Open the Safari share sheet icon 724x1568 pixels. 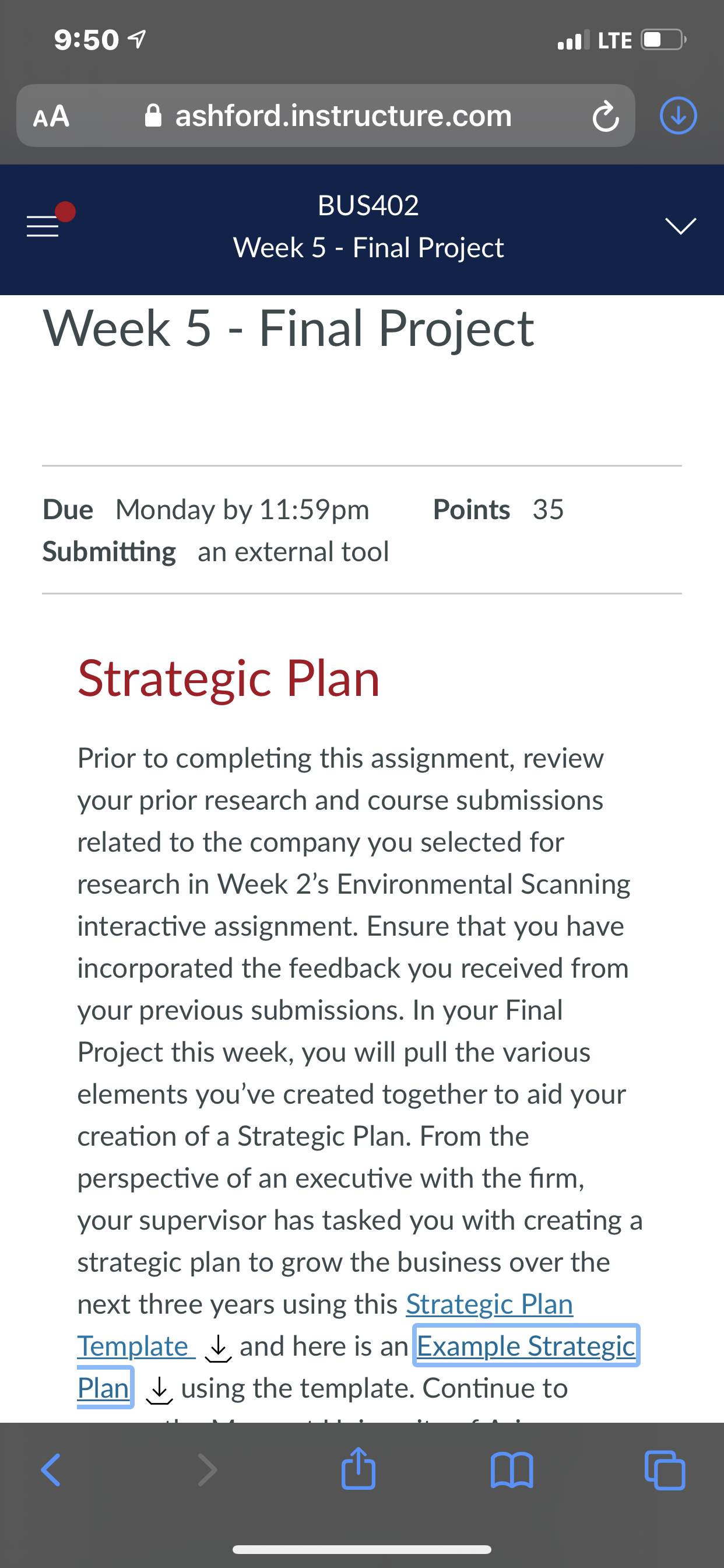coord(359,1468)
